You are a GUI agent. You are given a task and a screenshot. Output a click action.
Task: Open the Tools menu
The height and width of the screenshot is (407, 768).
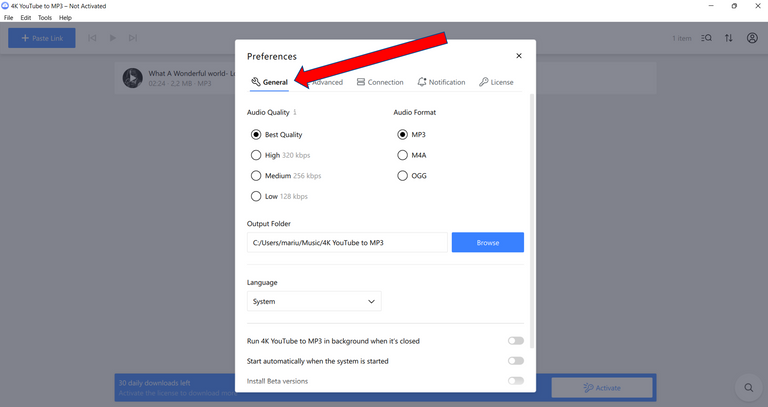coord(45,18)
